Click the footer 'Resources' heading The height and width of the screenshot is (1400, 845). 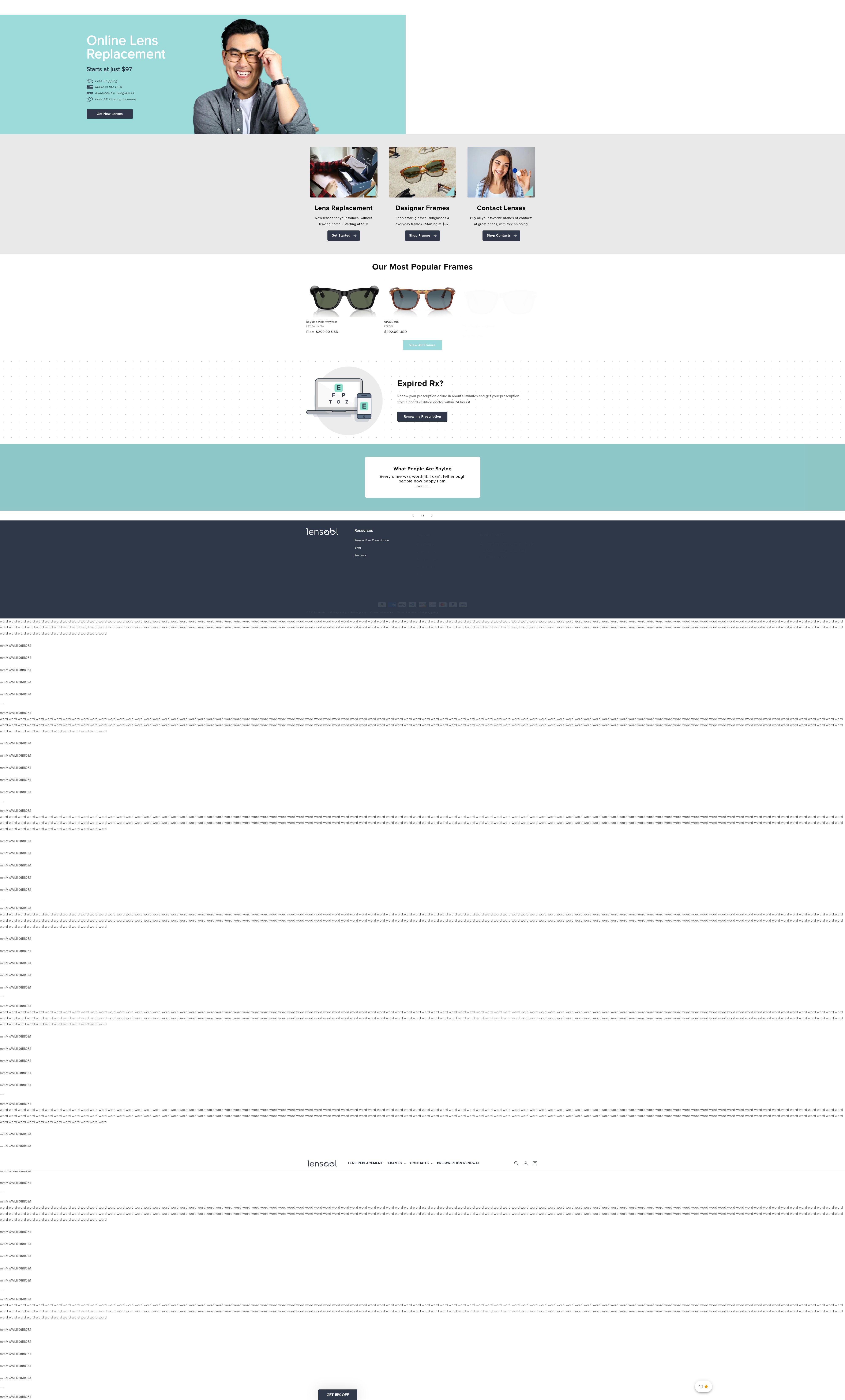[364, 531]
